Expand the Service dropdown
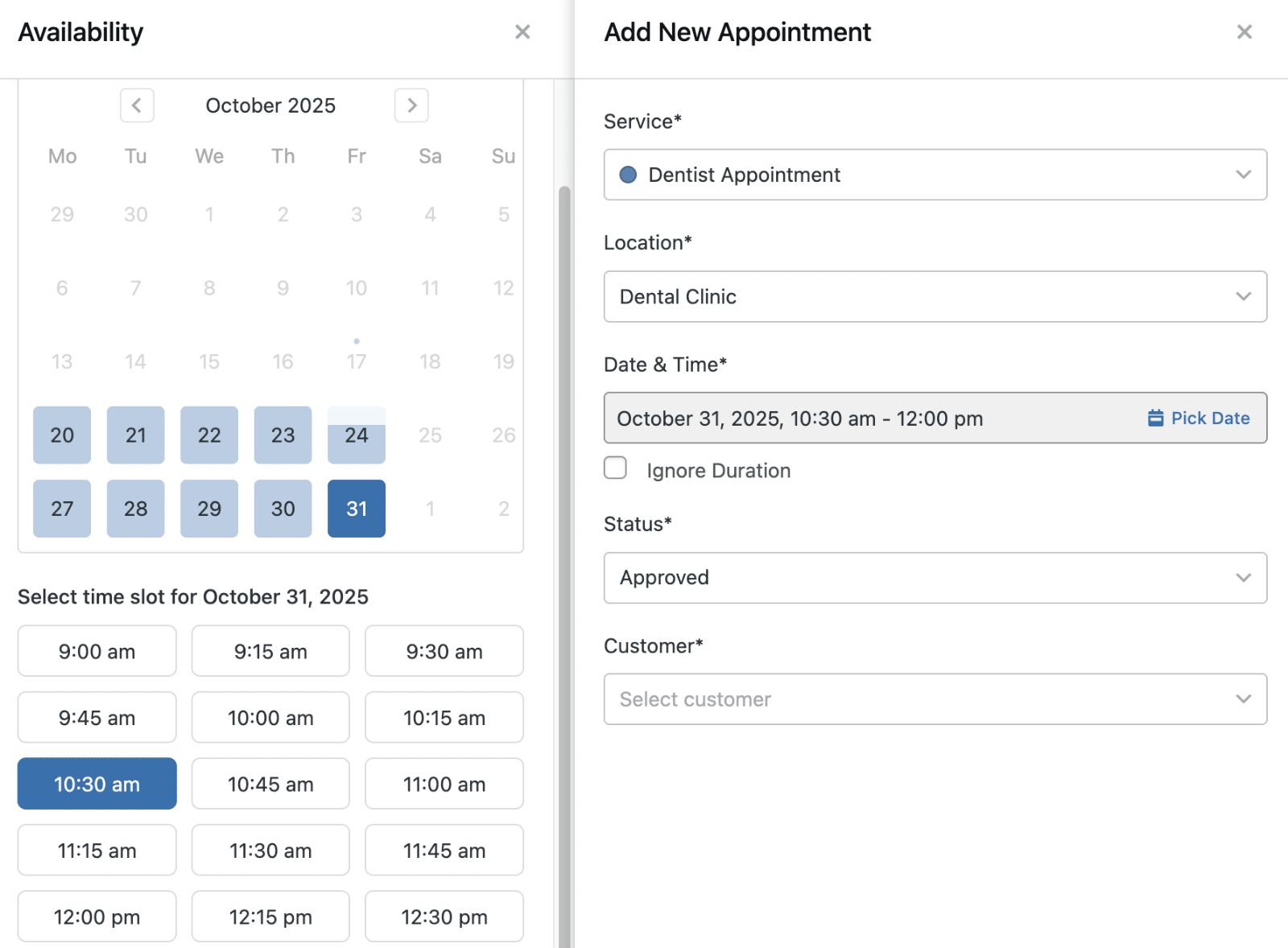1288x948 pixels. tap(935, 175)
